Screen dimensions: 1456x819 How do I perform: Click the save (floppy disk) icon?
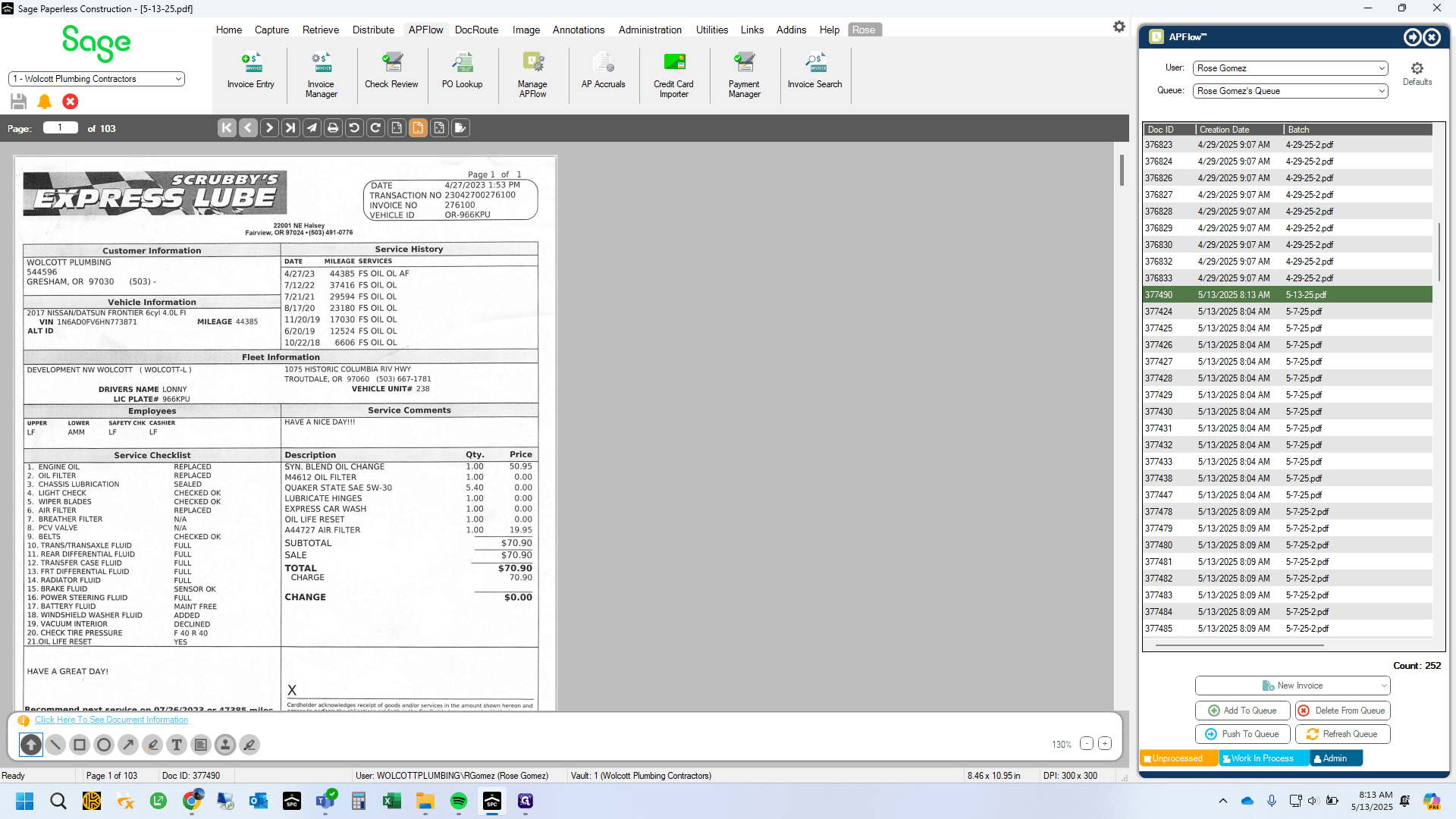[19, 102]
